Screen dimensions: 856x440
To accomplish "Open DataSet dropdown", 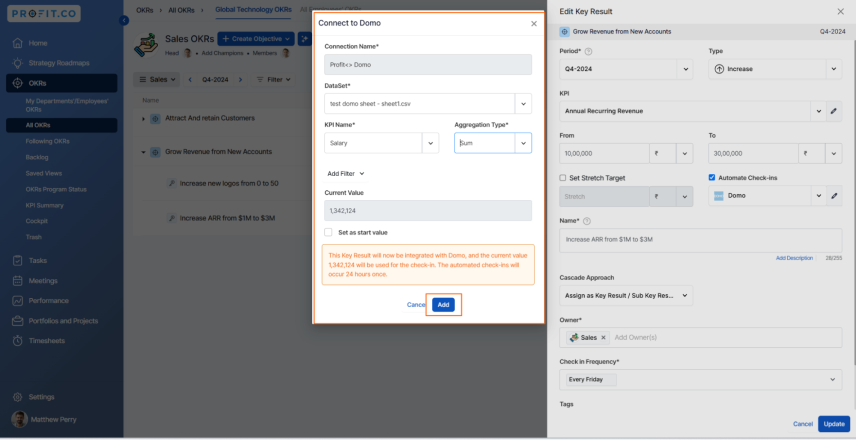I will click(524, 104).
